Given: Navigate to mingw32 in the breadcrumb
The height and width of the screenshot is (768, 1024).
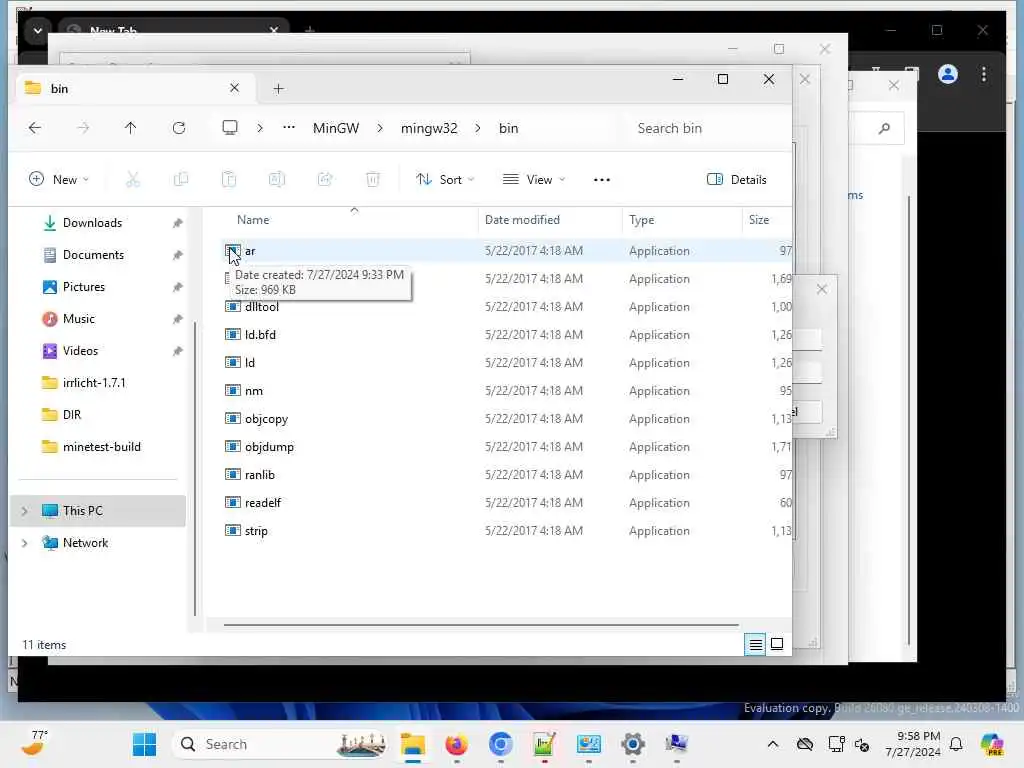Looking at the screenshot, I should [x=429, y=128].
